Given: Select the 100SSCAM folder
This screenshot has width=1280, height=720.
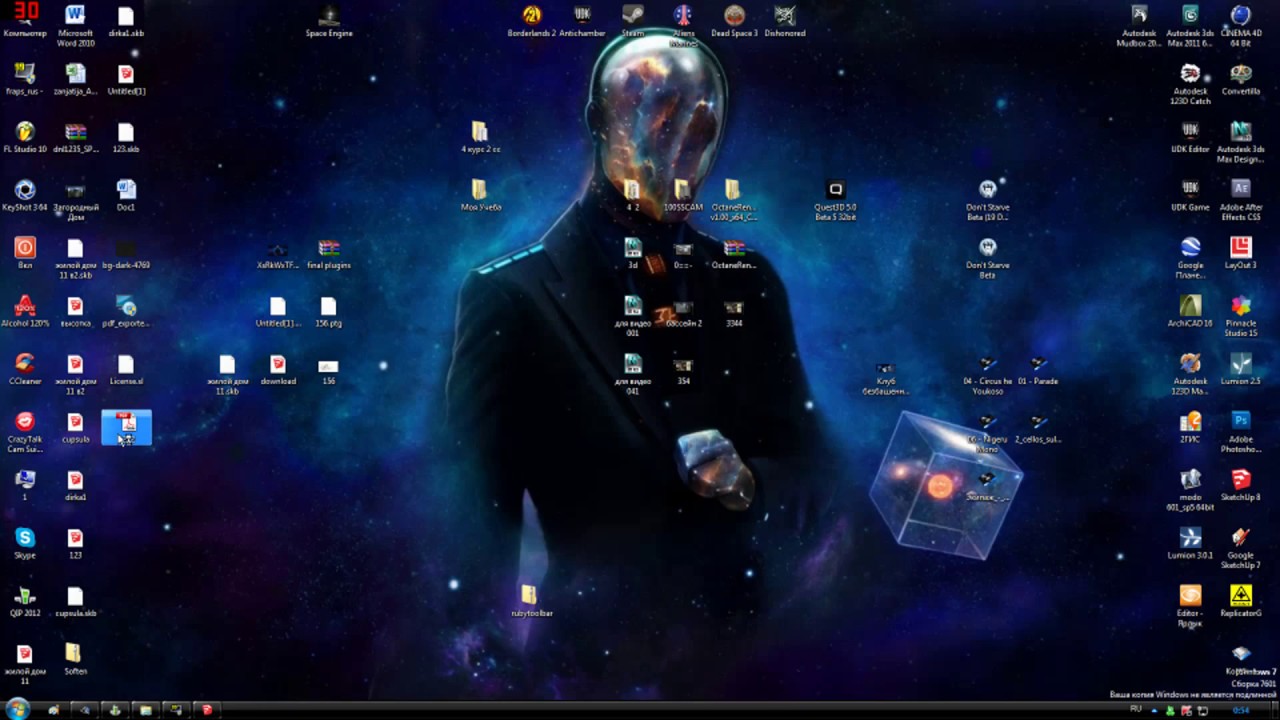Looking at the screenshot, I should tap(683, 194).
